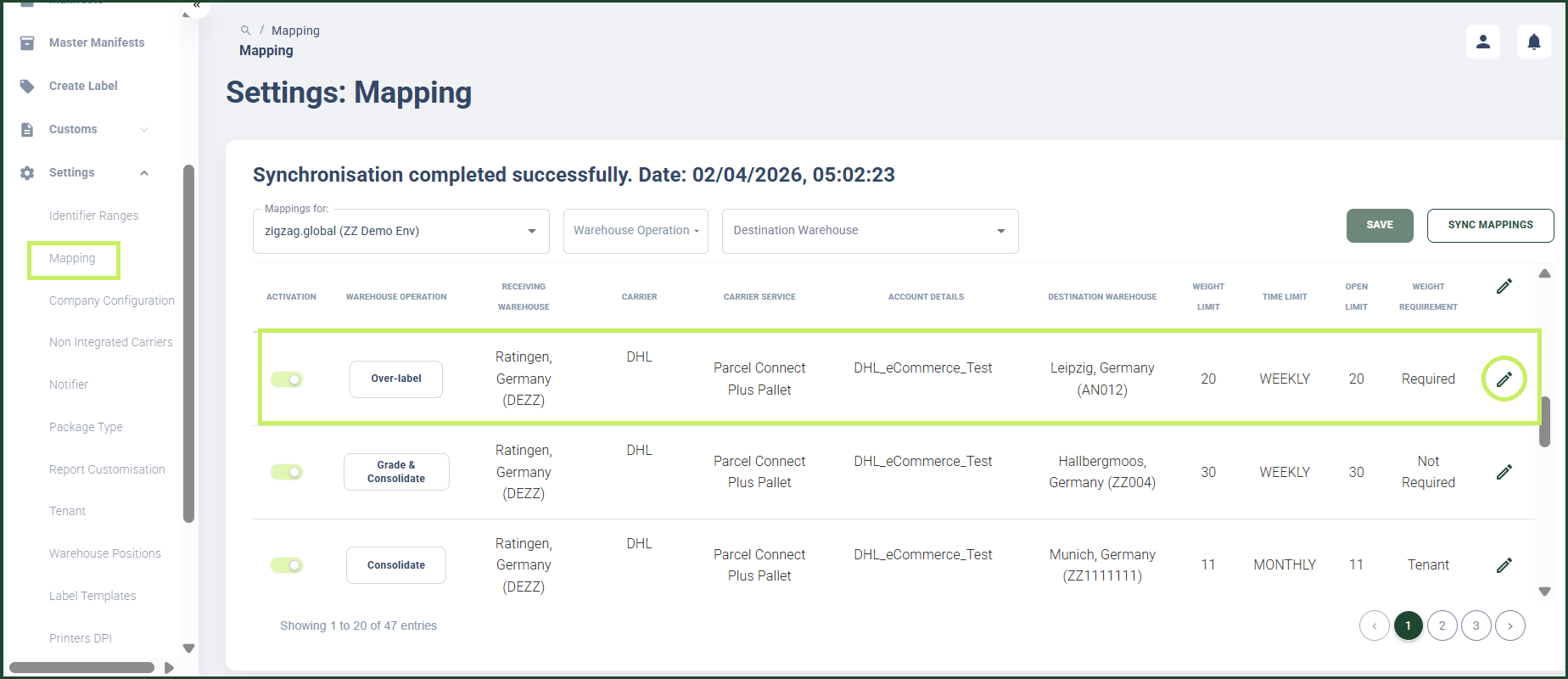Viewport: 1568px width, 679px height.
Task: Click the Settings gear icon
Action: point(27,172)
